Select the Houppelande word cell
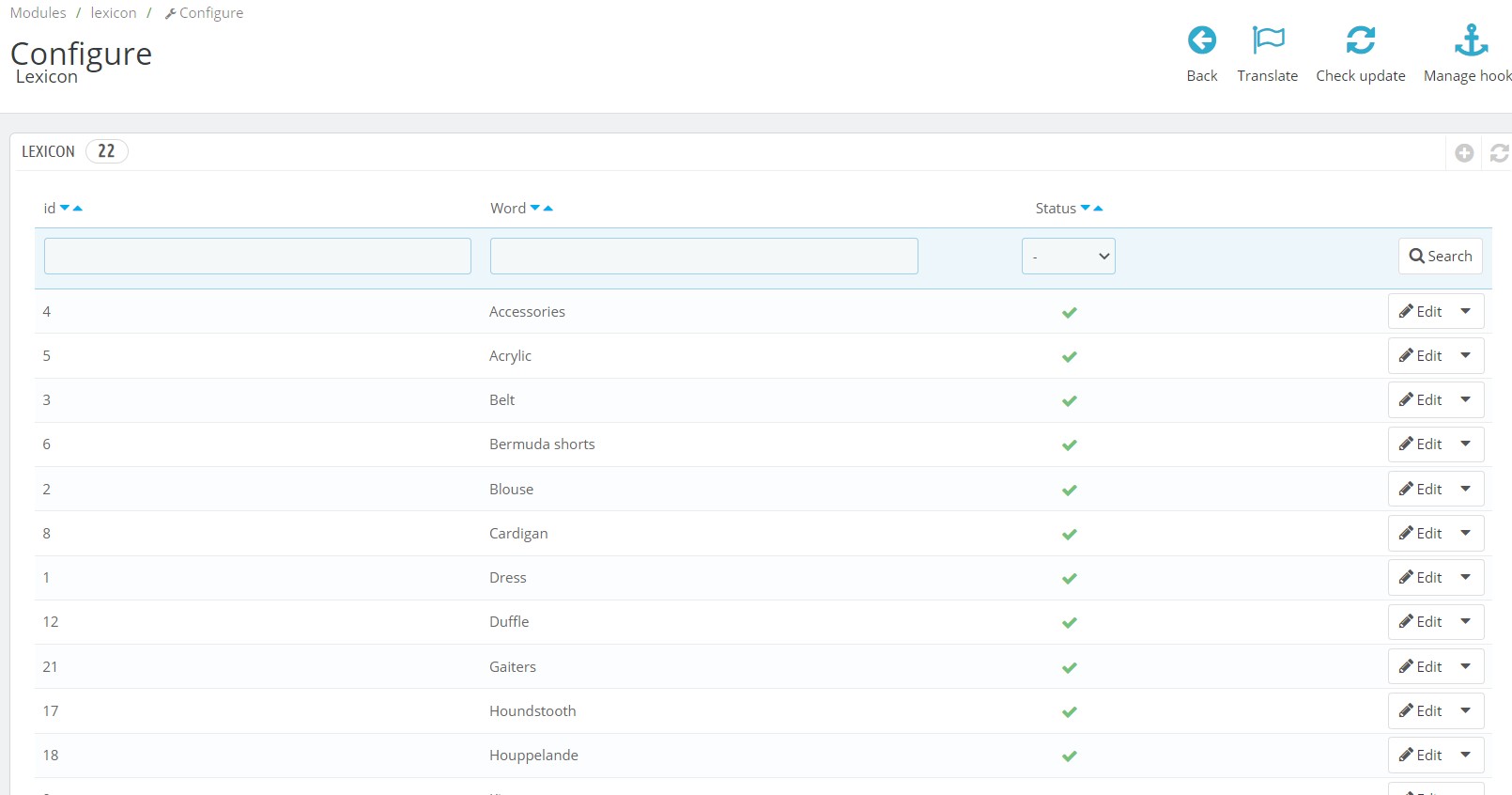This screenshot has width=1512, height=795. tap(533, 756)
